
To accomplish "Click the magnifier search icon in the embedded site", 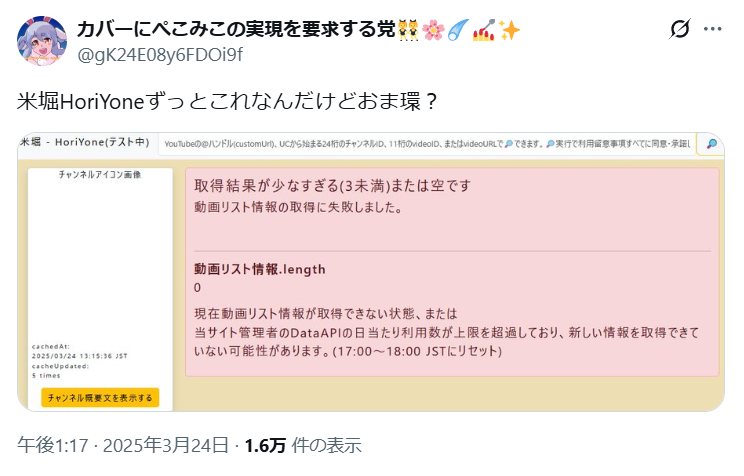I will pos(711,144).
